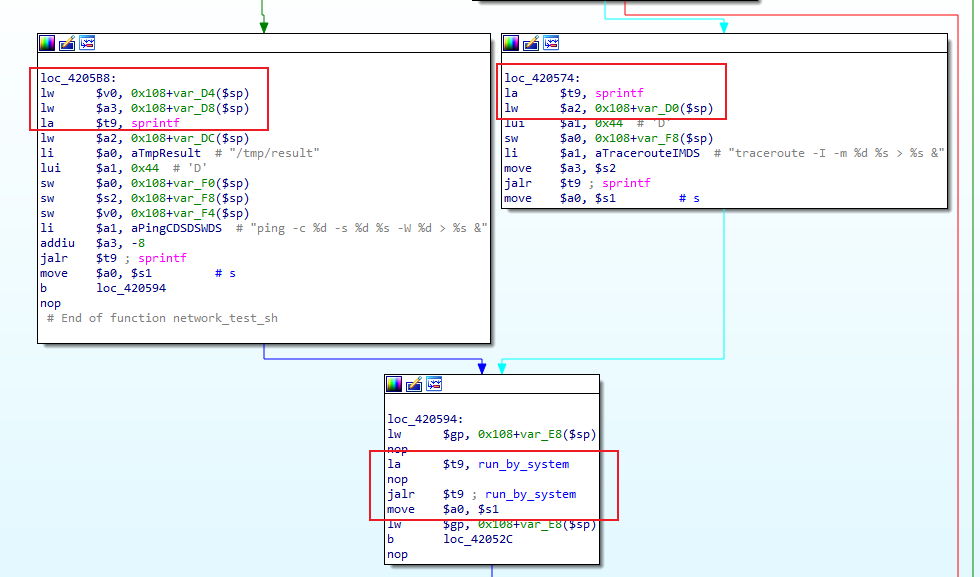The image size is (980, 577).
Task: Click the aTracerouteIMDS symbol
Action: 647,153
